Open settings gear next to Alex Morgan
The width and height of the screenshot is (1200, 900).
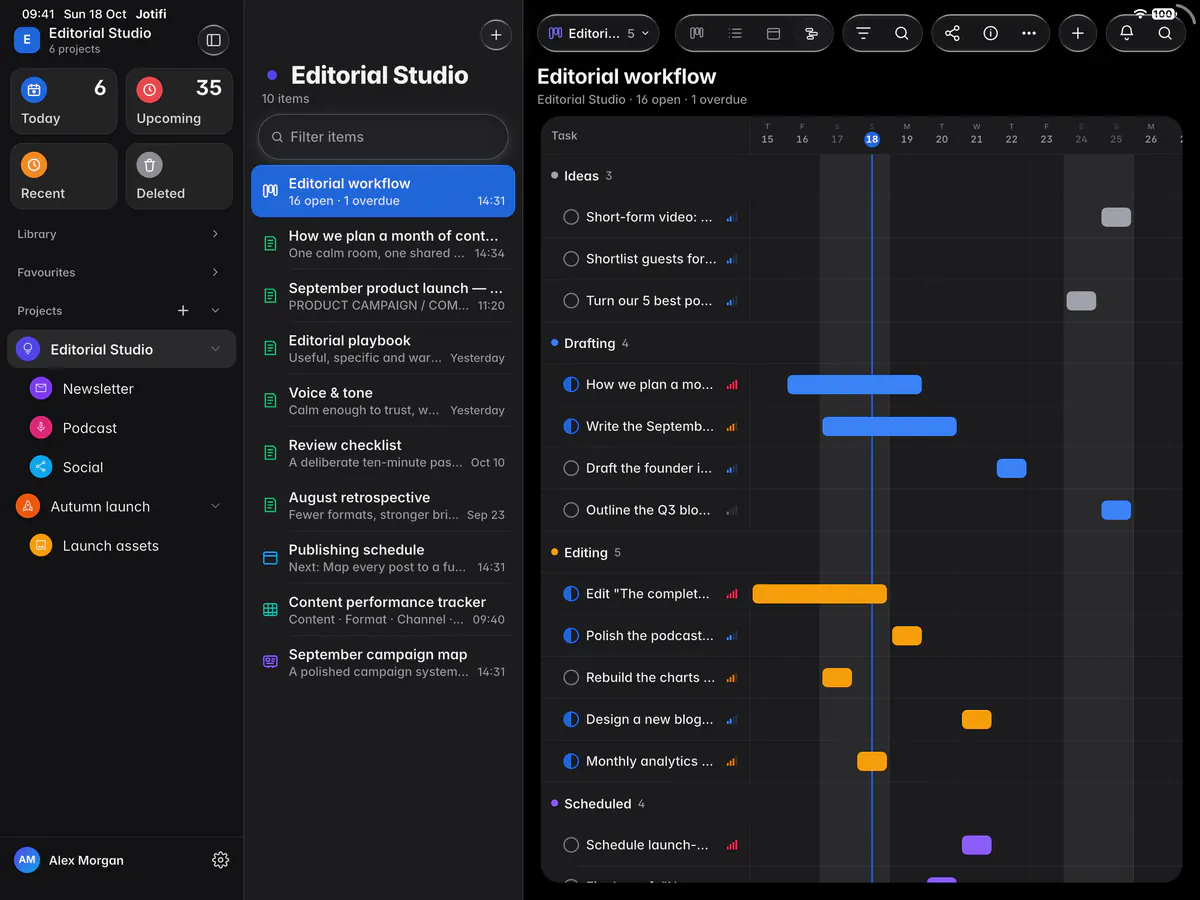[221, 860]
